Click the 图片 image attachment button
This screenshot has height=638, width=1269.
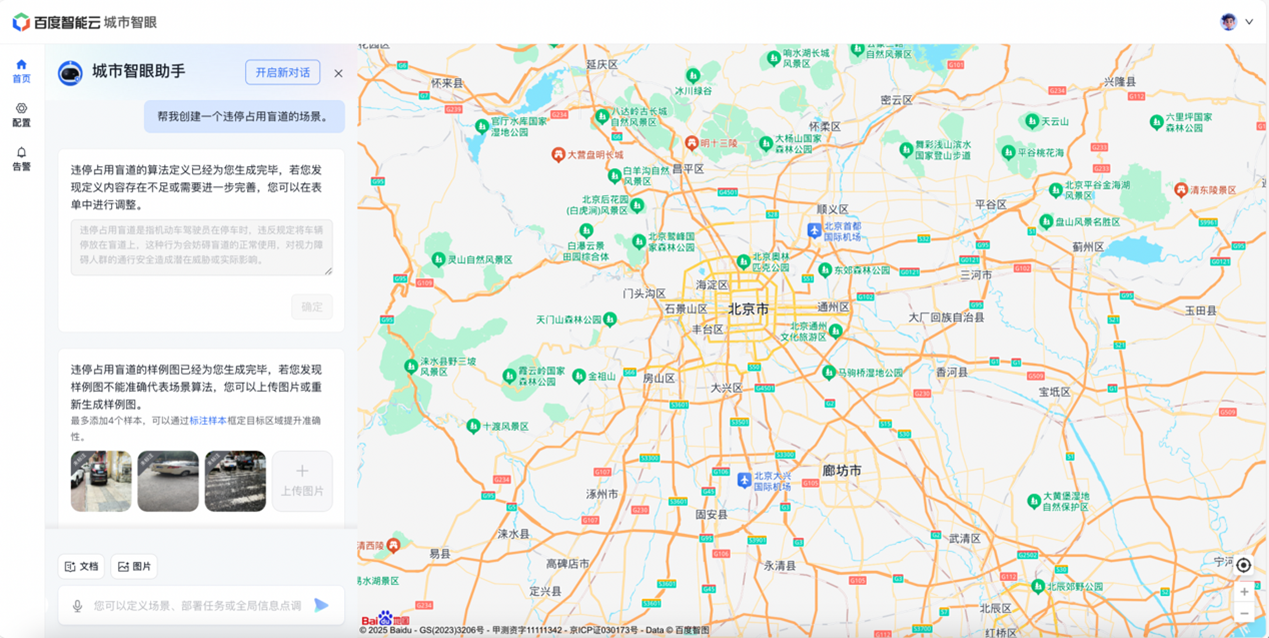click(x=134, y=566)
